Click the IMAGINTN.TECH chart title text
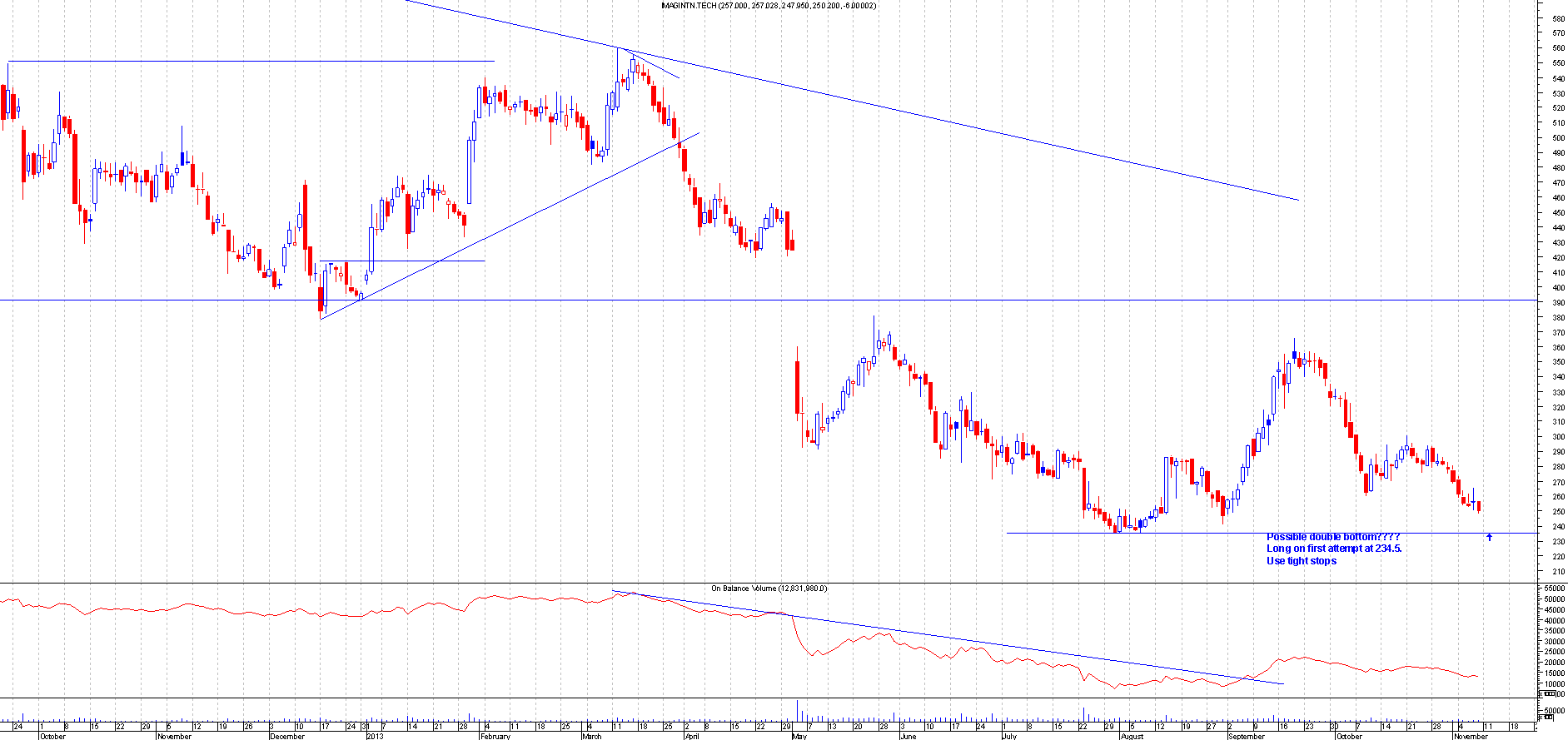Viewport: 1568px width, 740px height. click(768, 6)
